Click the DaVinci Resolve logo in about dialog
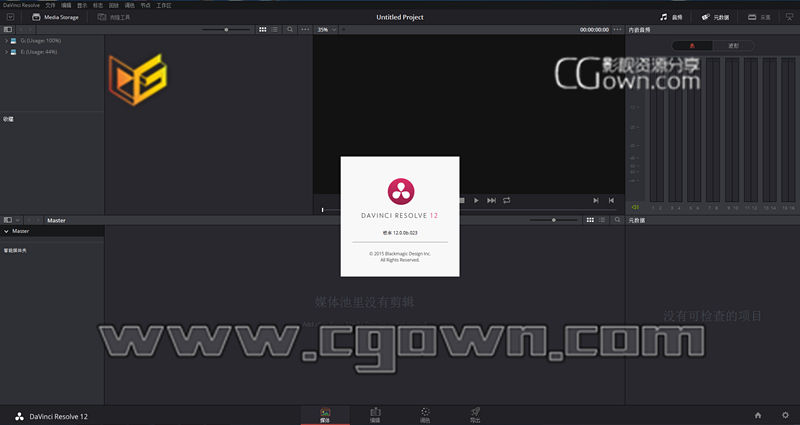800x425 pixels. [401, 191]
